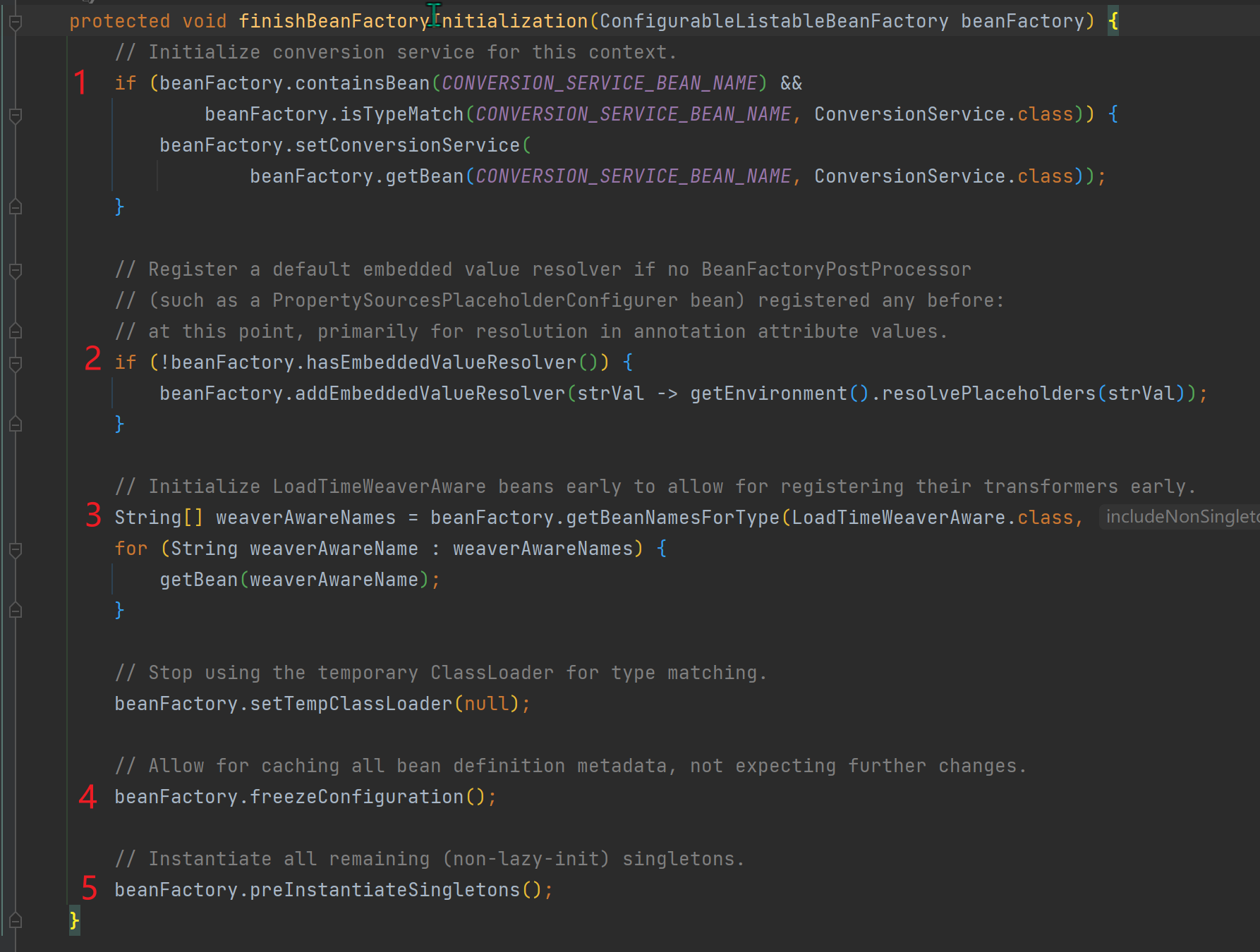Click the containsBean method call
Viewport: 1260px width, 952px height.
[362, 83]
